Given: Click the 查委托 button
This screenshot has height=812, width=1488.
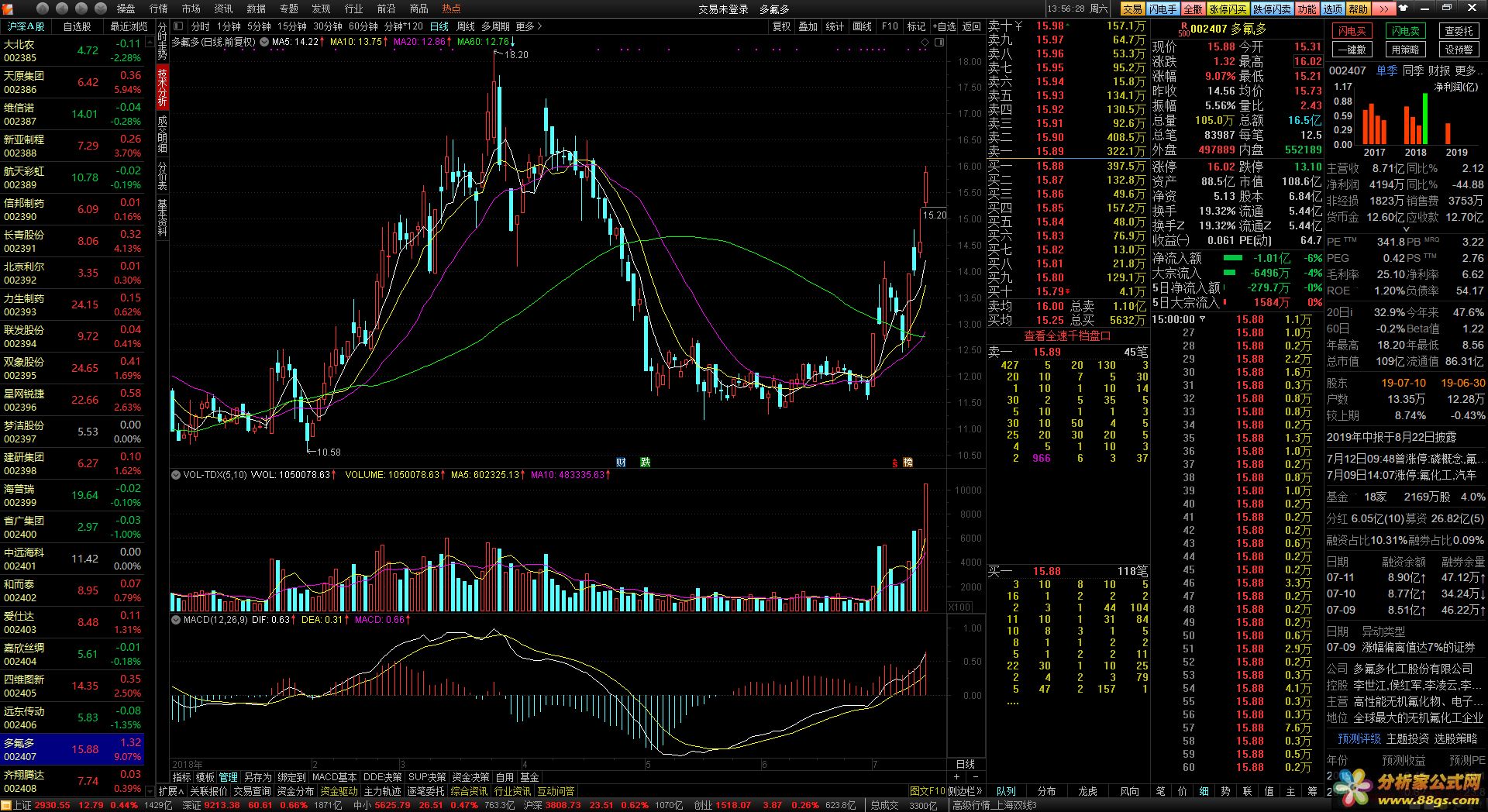Looking at the screenshot, I should click(x=1459, y=31).
